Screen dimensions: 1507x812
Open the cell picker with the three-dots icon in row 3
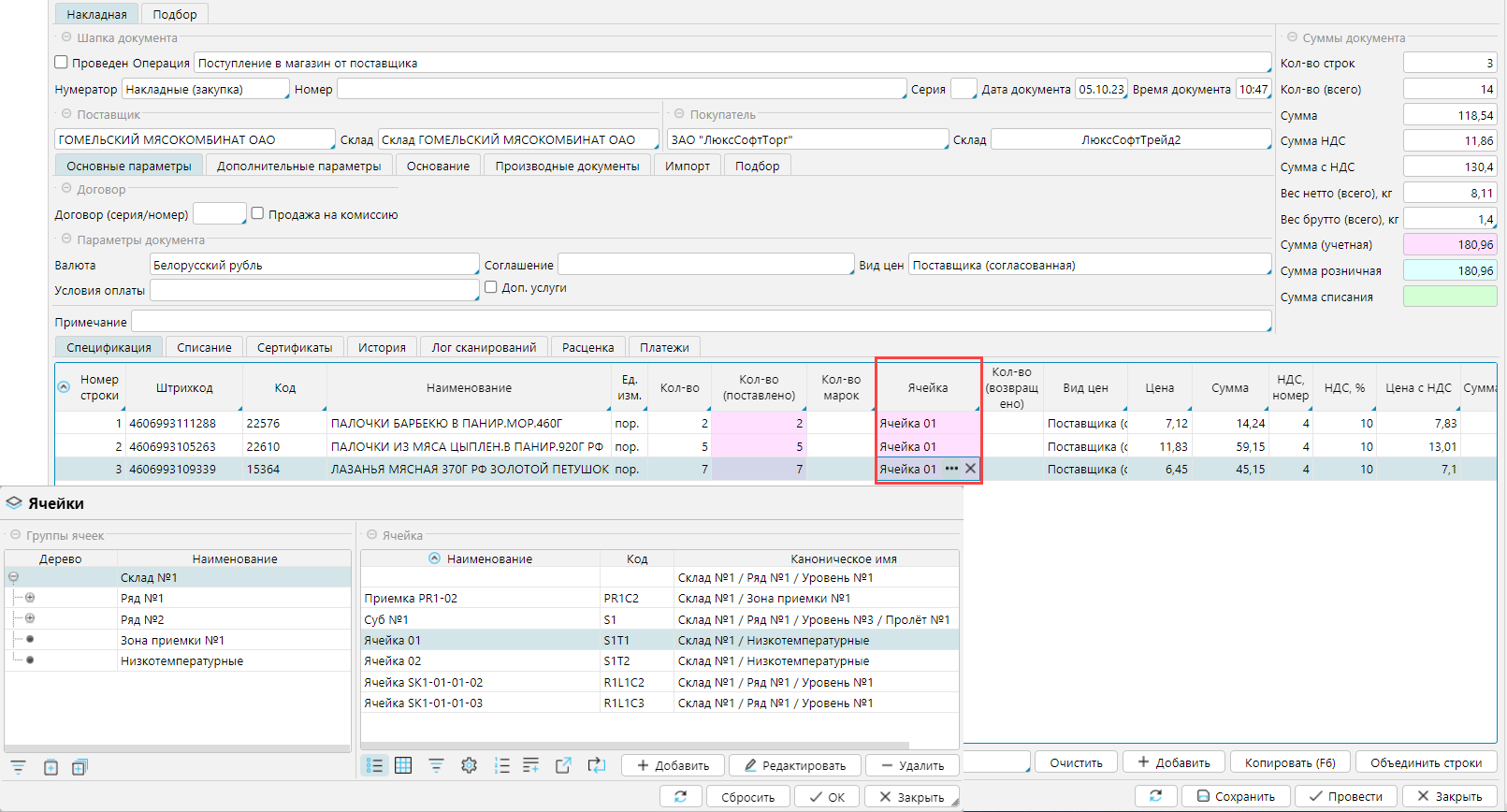coord(951,469)
